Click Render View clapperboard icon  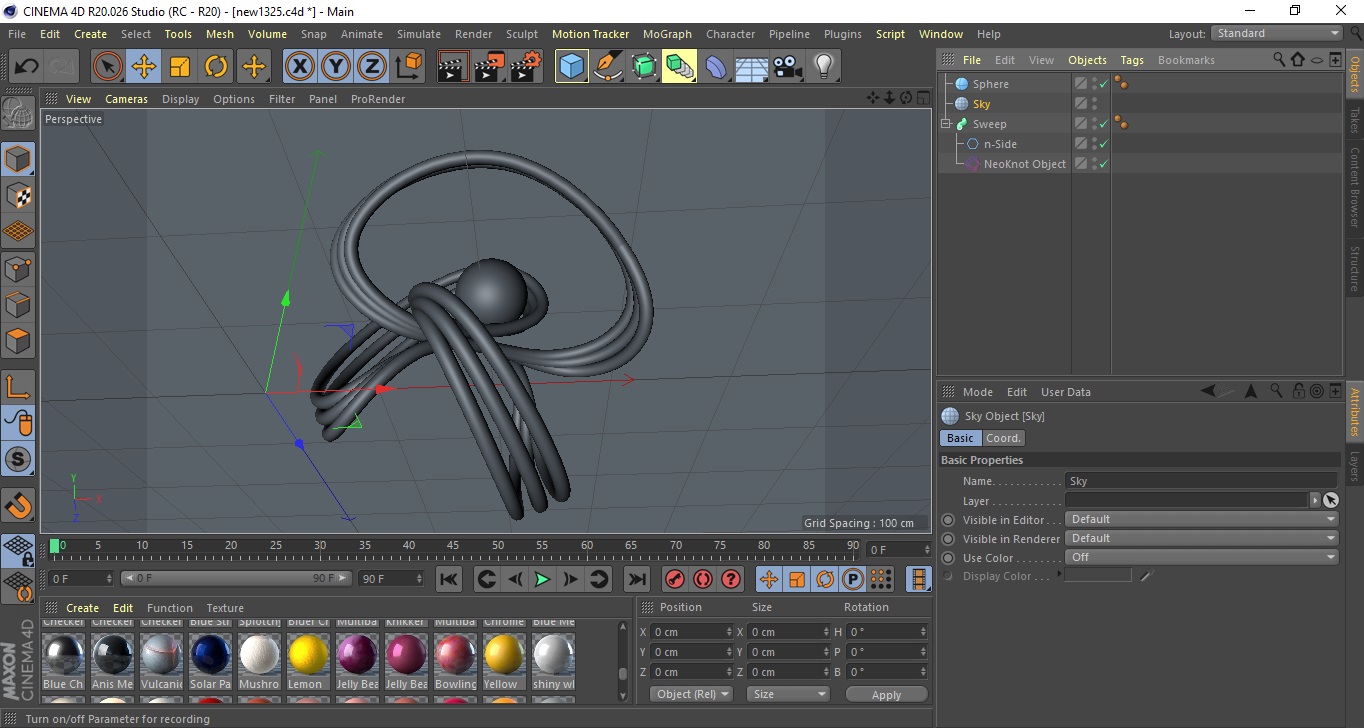(453, 67)
